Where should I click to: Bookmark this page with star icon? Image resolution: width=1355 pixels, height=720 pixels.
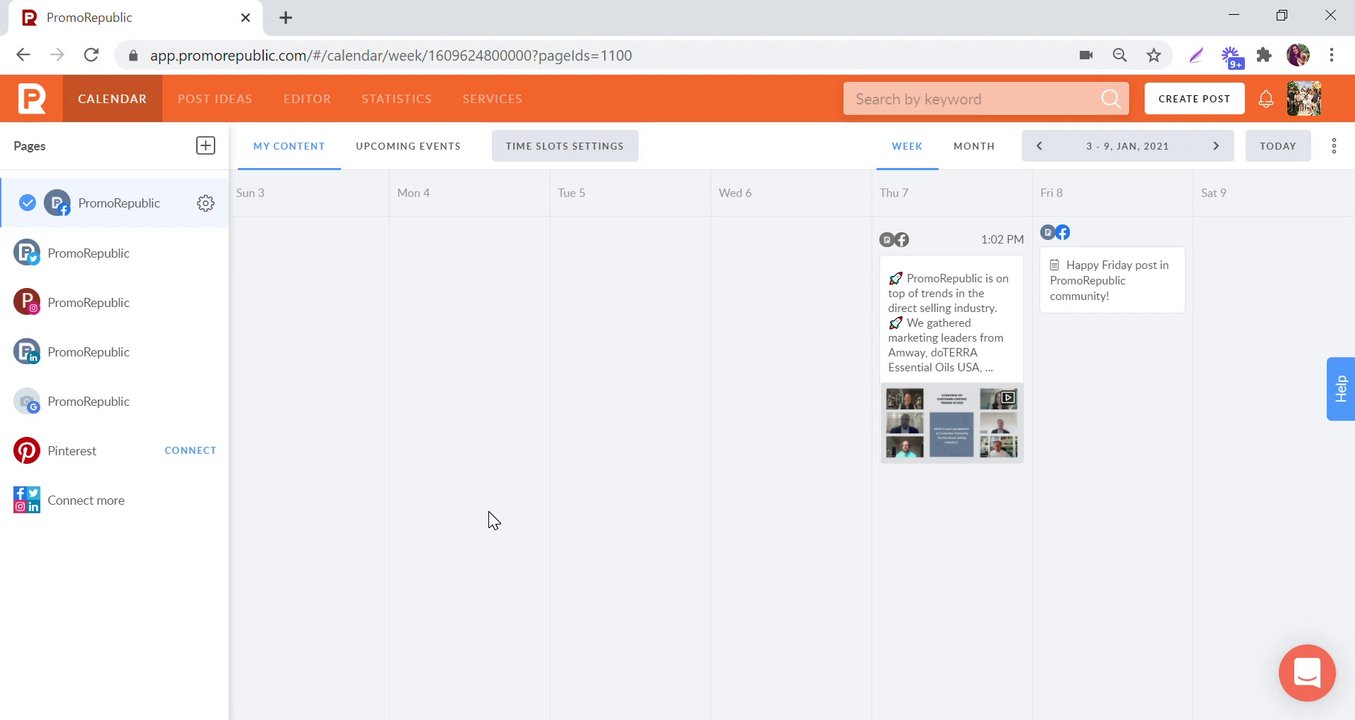tap(1154, 55)
